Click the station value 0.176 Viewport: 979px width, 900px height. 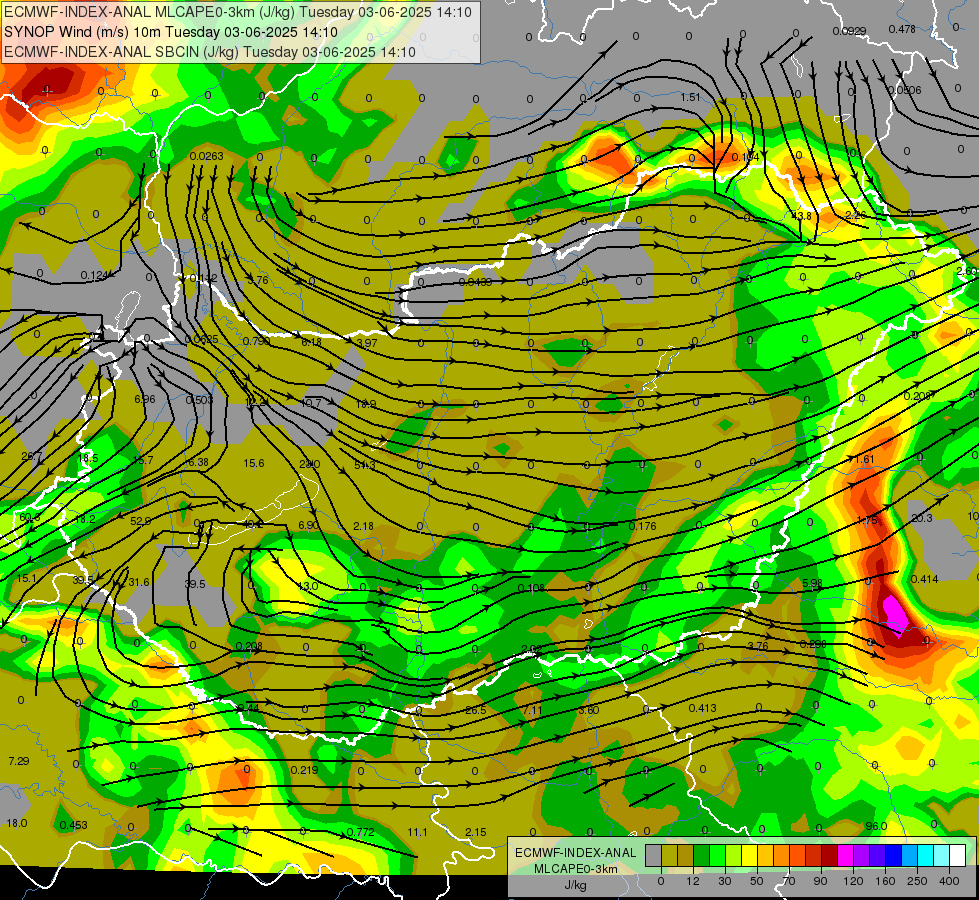[x=642, y=526]
